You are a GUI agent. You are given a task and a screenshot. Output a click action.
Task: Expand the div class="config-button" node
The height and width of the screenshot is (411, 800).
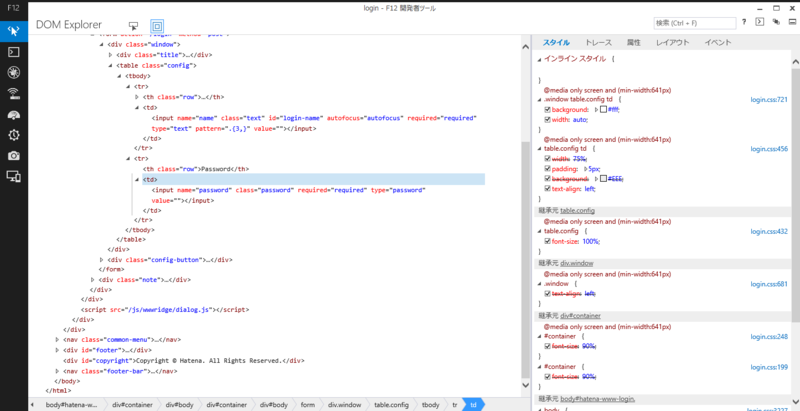102,260
